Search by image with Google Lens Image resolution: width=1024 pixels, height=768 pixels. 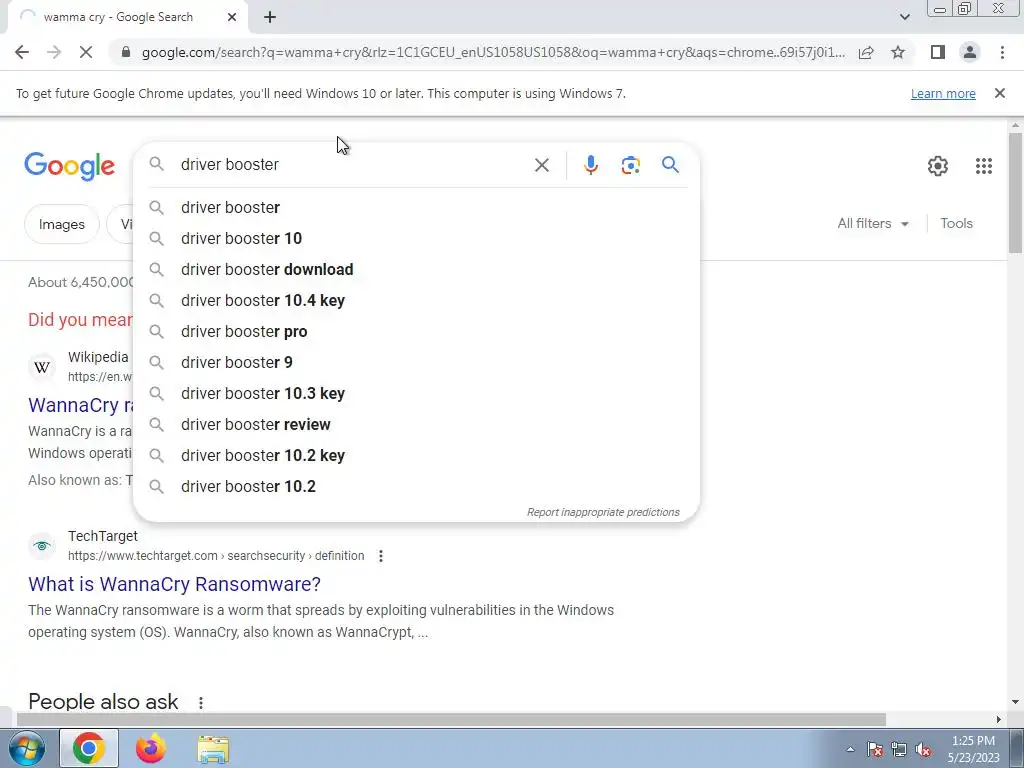[630, 165]
